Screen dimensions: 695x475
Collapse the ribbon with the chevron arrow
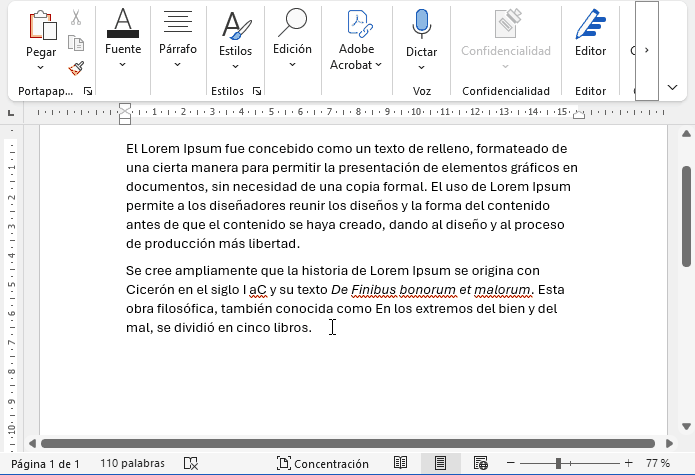(673, 88)
